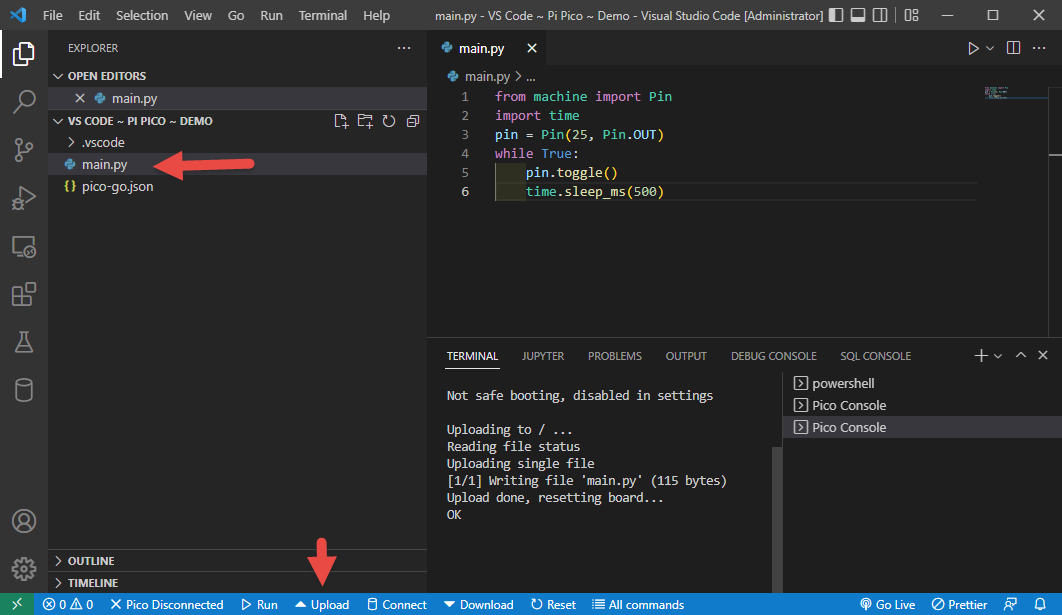Open the Search view in activity bar
Screen dimensions: 1062x615
23,101
